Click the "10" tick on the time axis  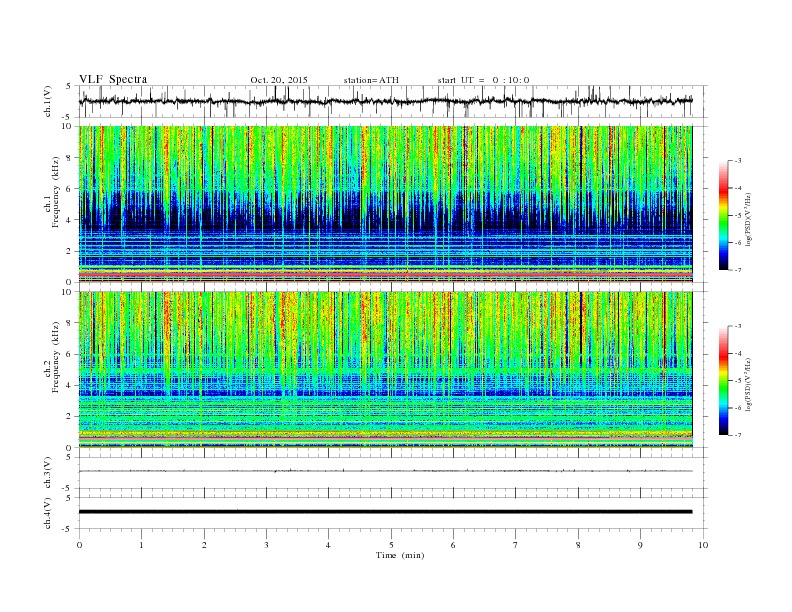(x=703, y=545)
